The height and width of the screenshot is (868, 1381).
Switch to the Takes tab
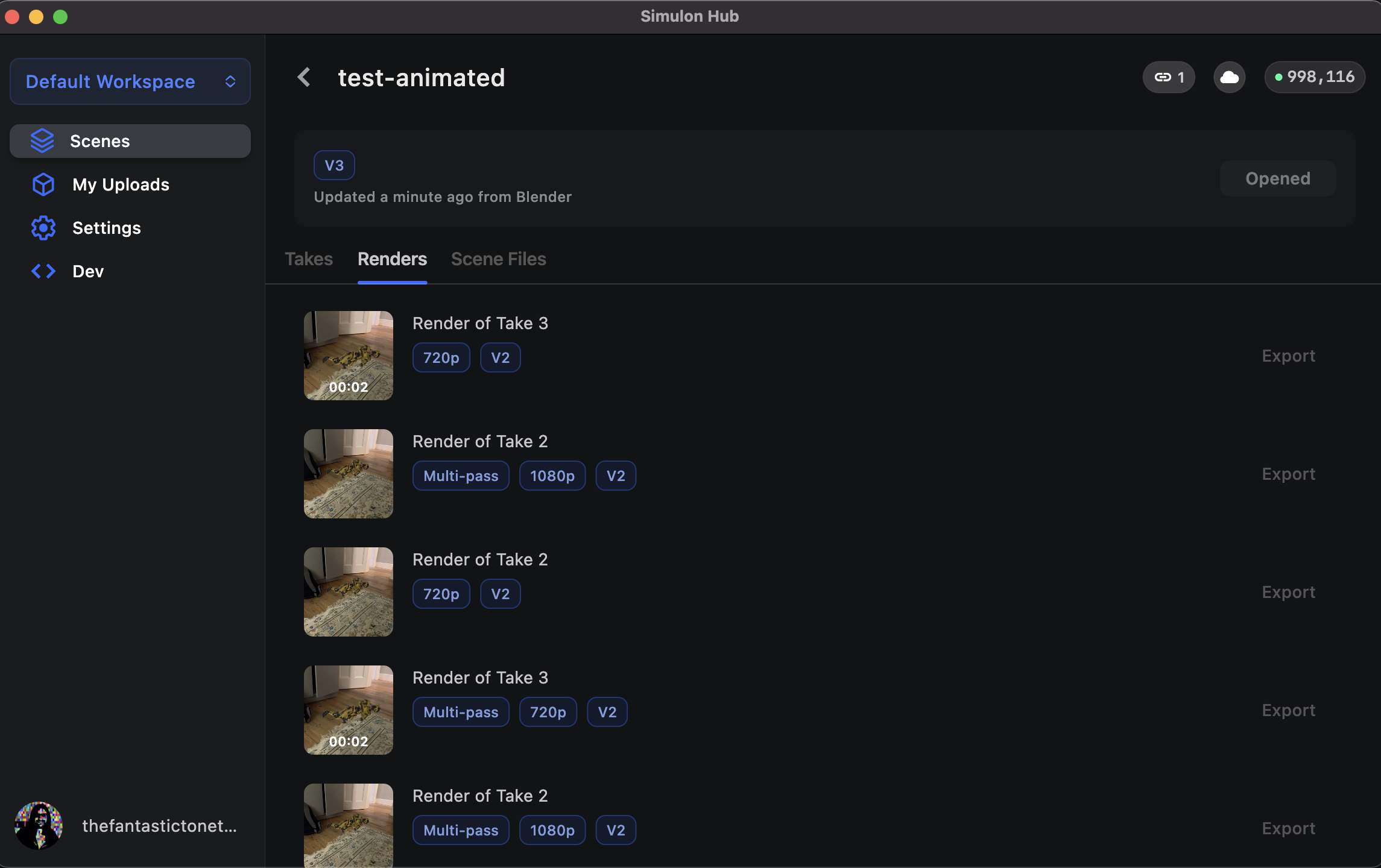tap(309, 259)
